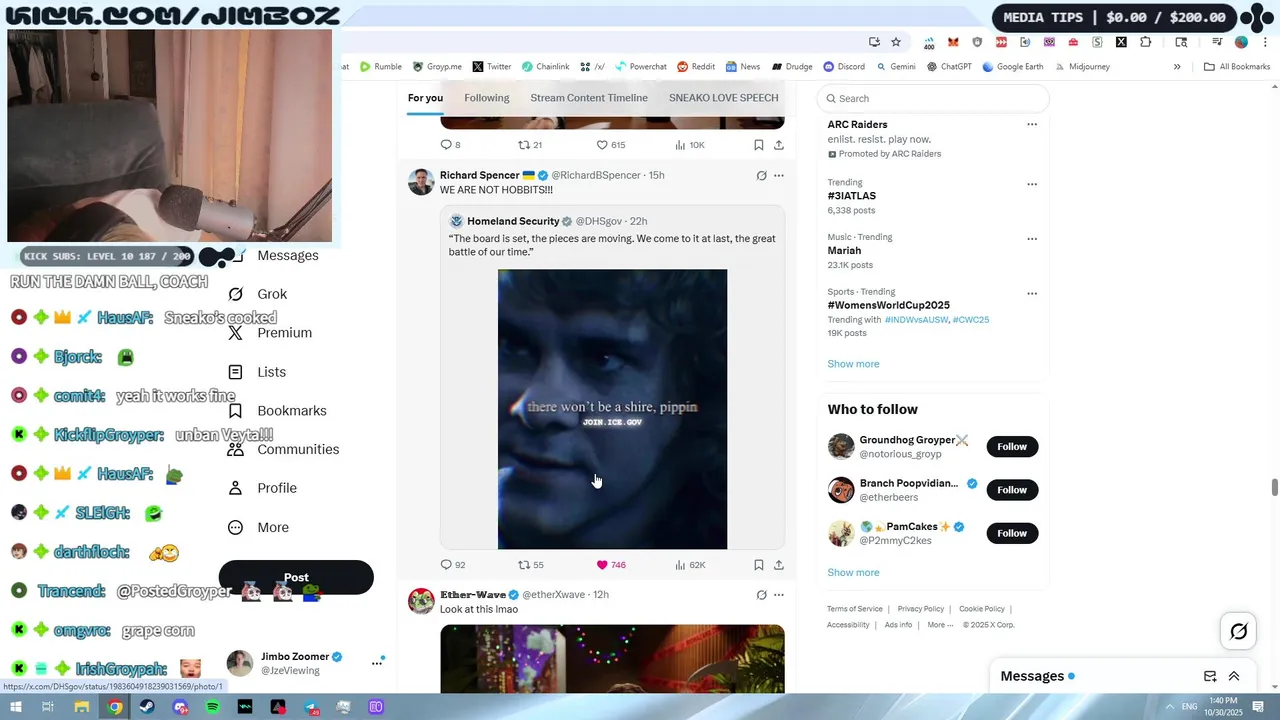1280x720 pixels.
Task: Open the ChatGPT bookmark
Action: (948, 67)
